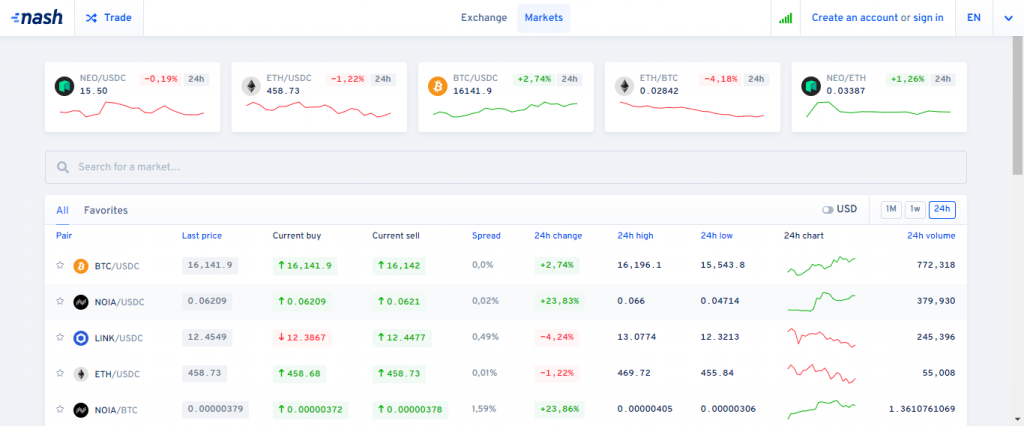Click the 0.06209 last price value

(x=207, y=301)
